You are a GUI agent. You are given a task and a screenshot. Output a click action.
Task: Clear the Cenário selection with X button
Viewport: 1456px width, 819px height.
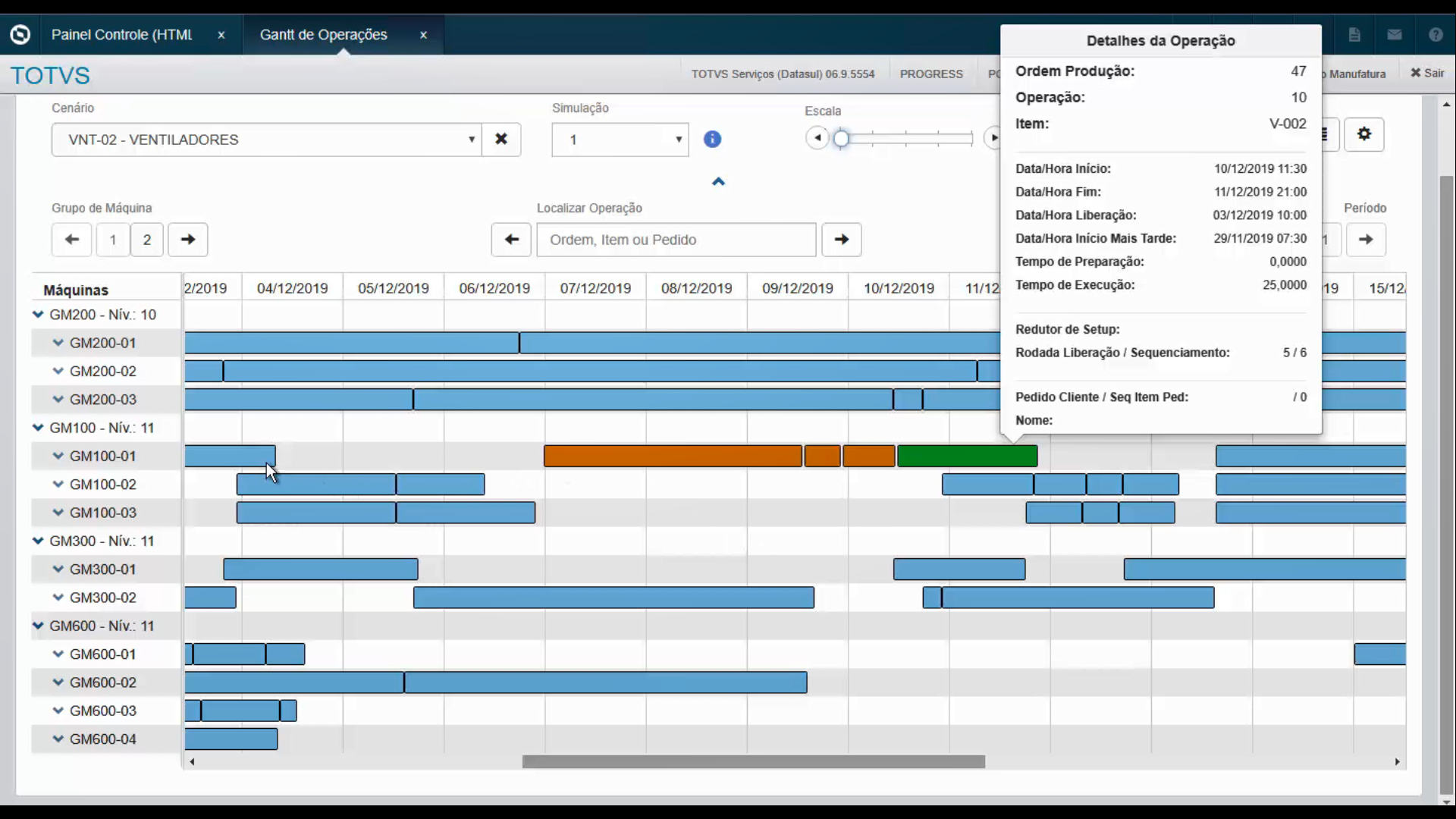point(501,140)
